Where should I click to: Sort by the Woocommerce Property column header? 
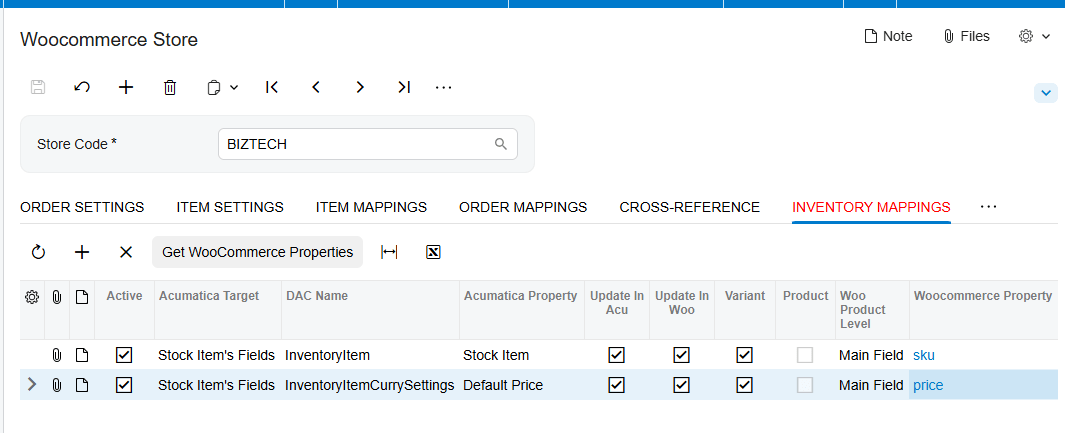(983, 296)
